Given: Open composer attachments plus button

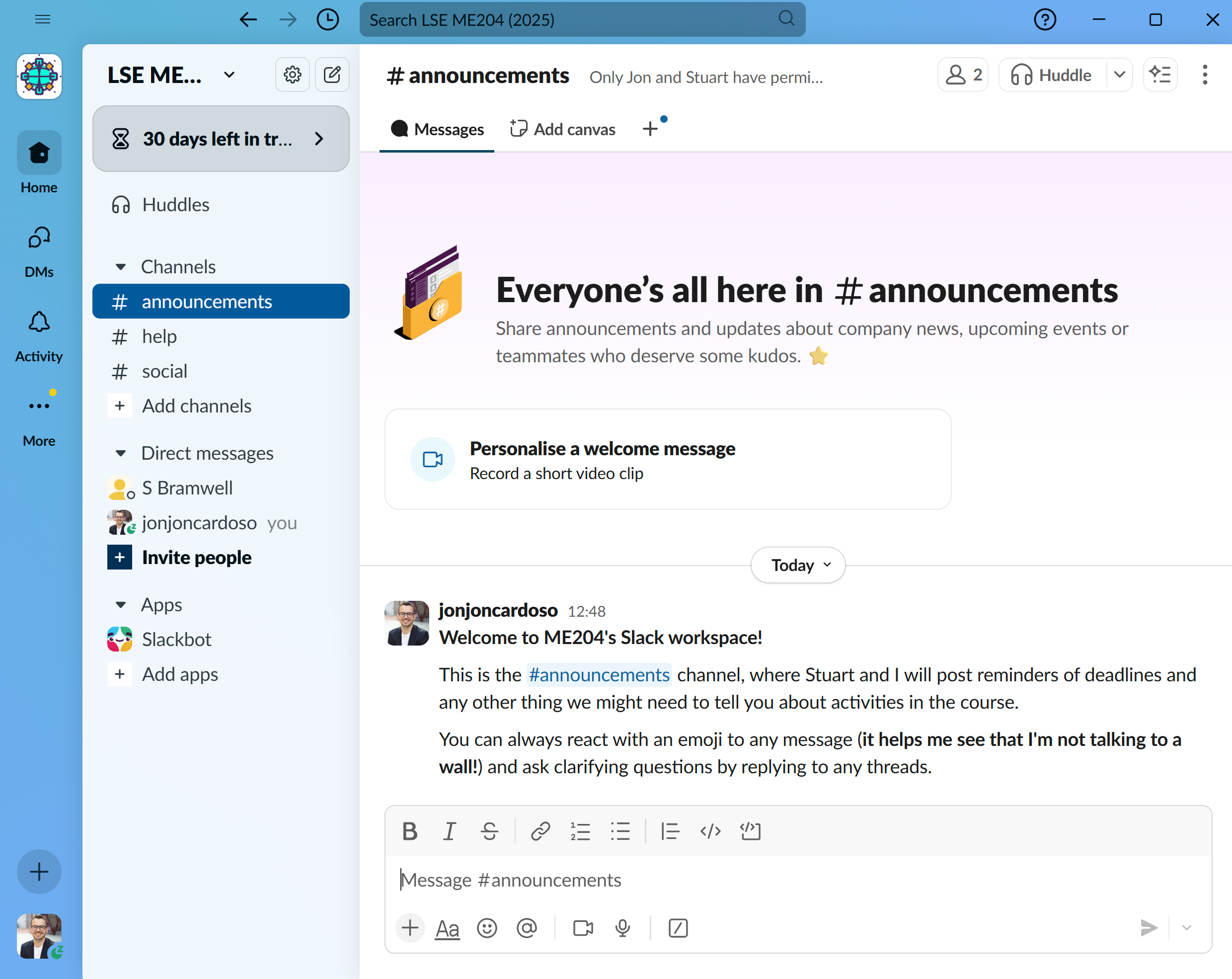Looking at the screenshot, I should 410,927.
